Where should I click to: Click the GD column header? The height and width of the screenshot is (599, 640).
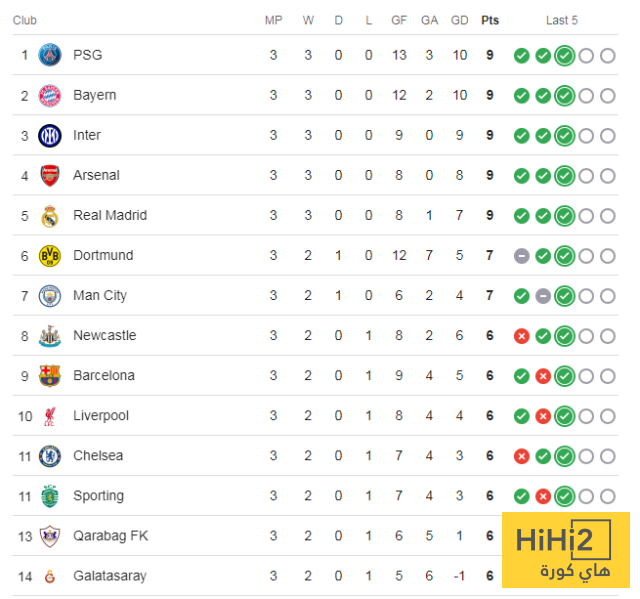click(x=460, y=20)
